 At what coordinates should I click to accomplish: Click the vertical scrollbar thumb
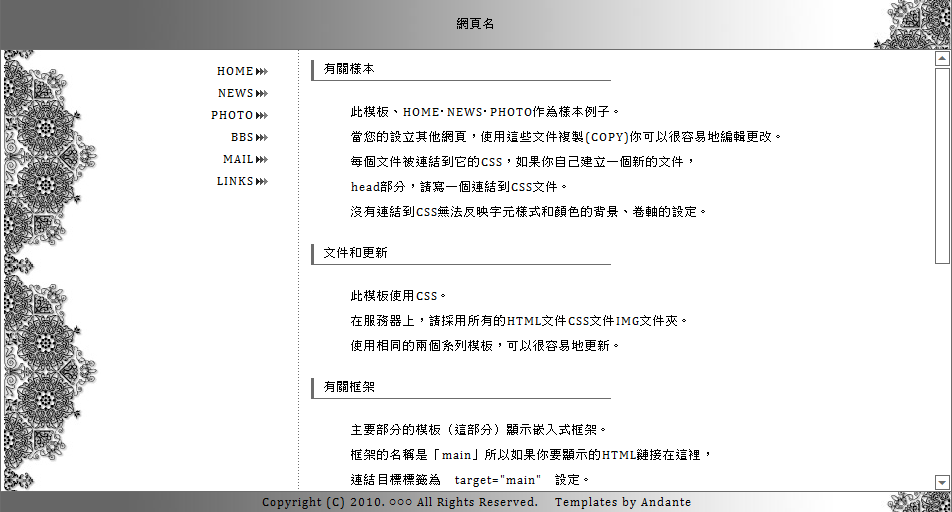942,165
